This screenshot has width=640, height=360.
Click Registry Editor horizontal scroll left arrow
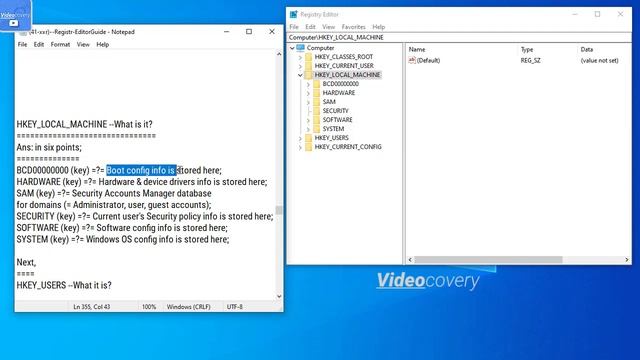click(x=410, y=260)
